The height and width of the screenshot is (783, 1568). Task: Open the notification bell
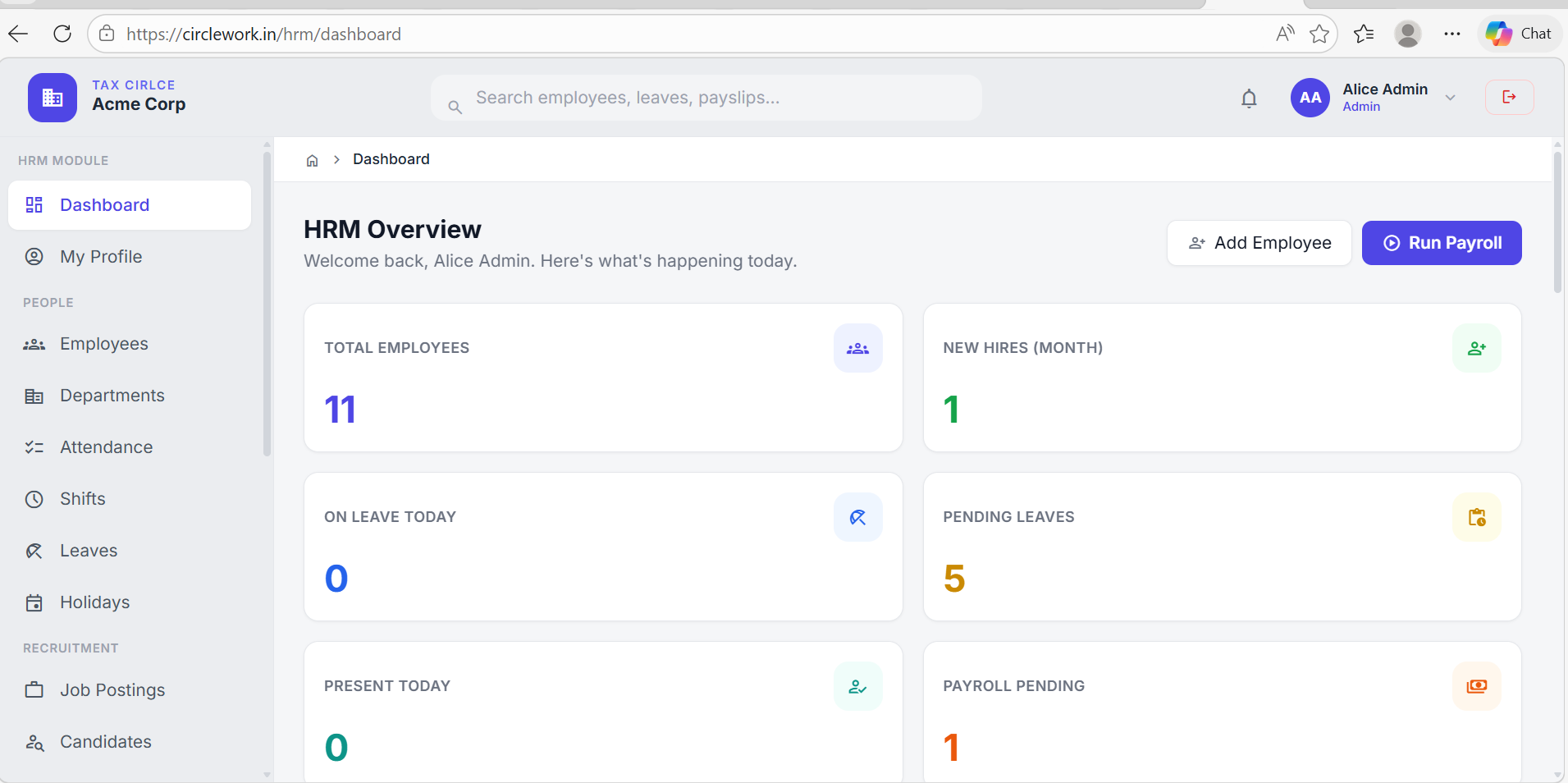pyautogui.click(x=1249, y=98)
